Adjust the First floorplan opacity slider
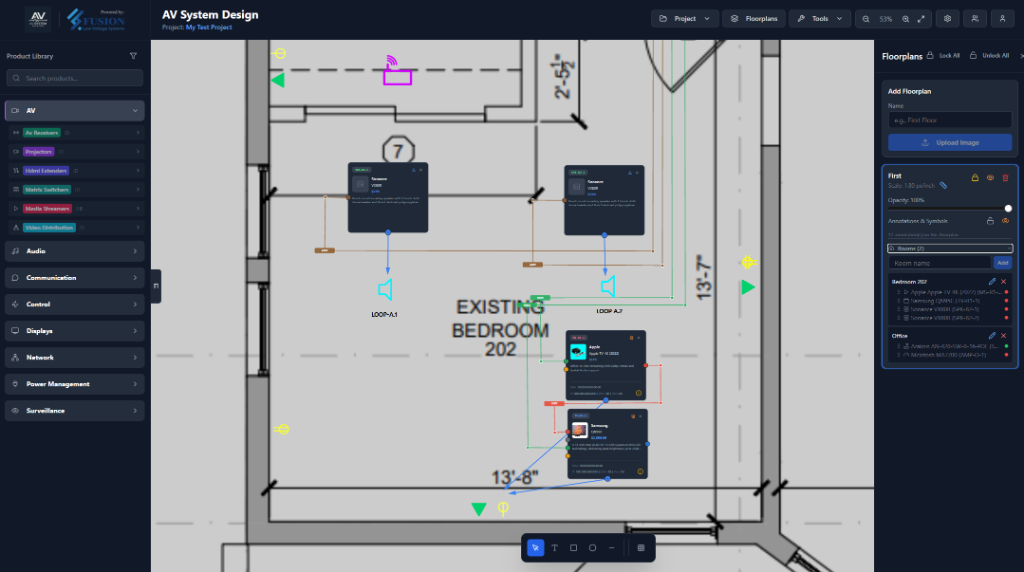 pyautogui.click(x=950, y=208)
